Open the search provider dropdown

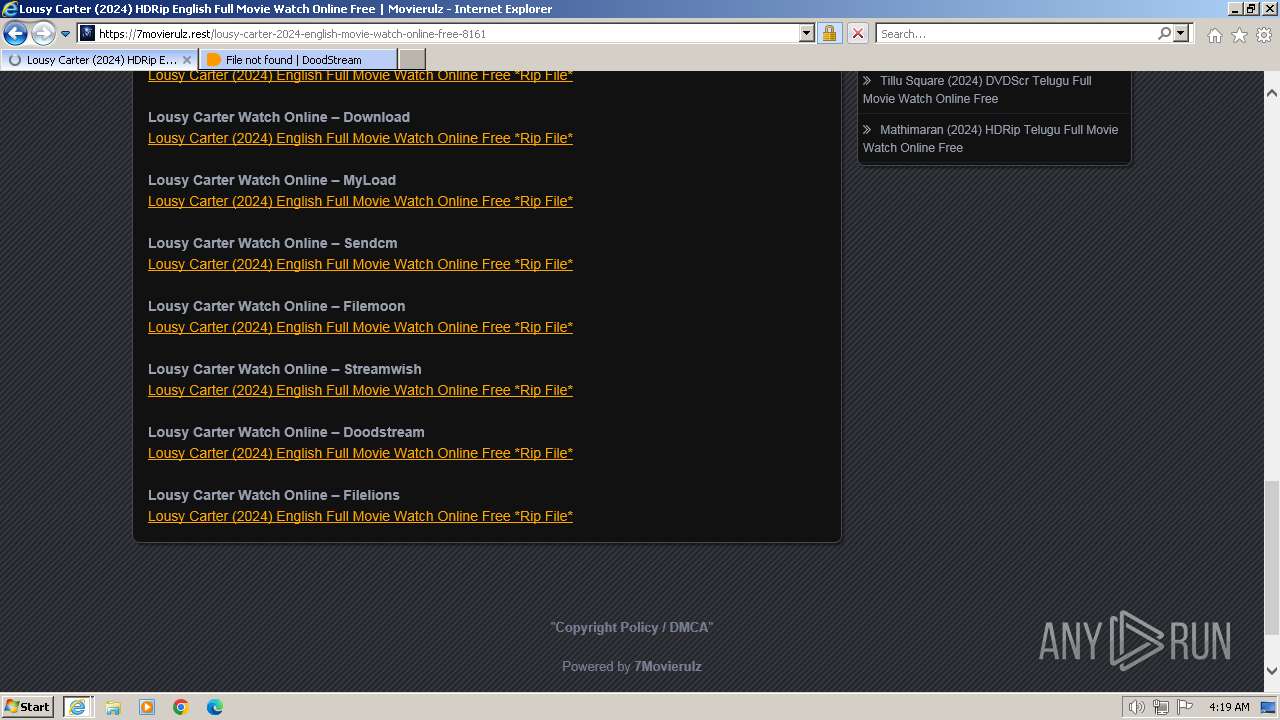coord(1181,34)
